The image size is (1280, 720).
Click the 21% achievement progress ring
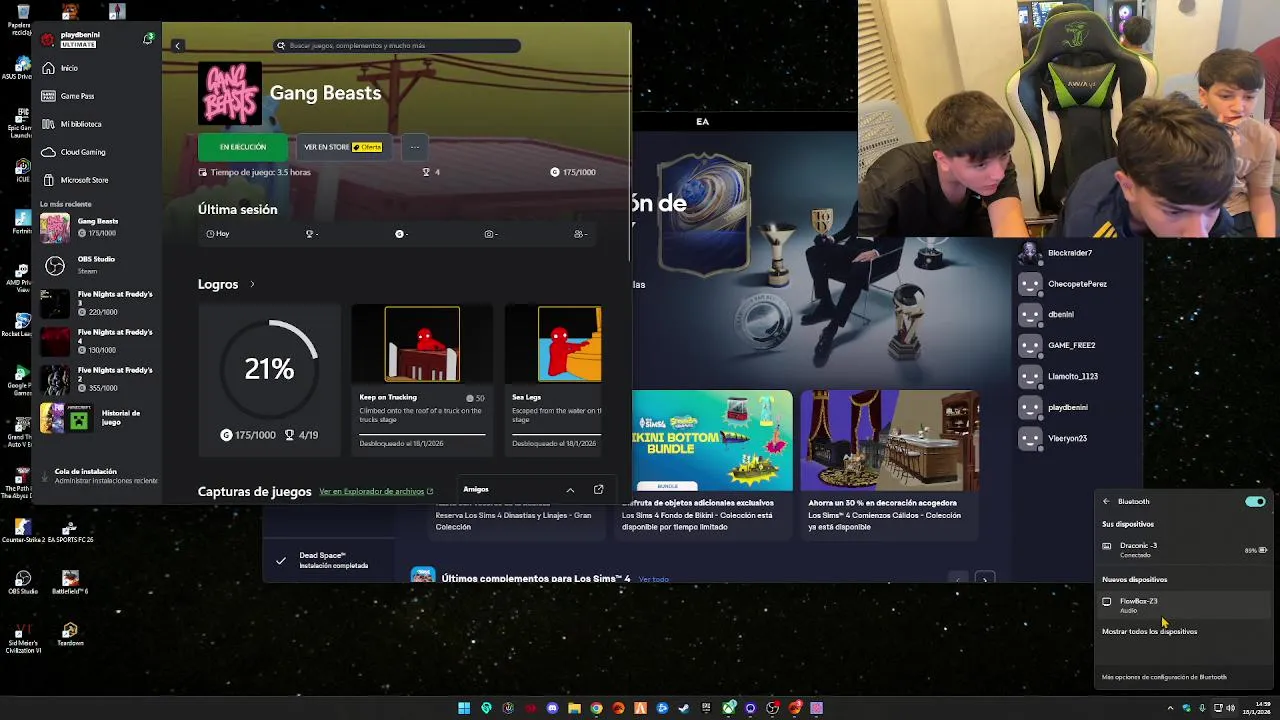pos(269,369)
